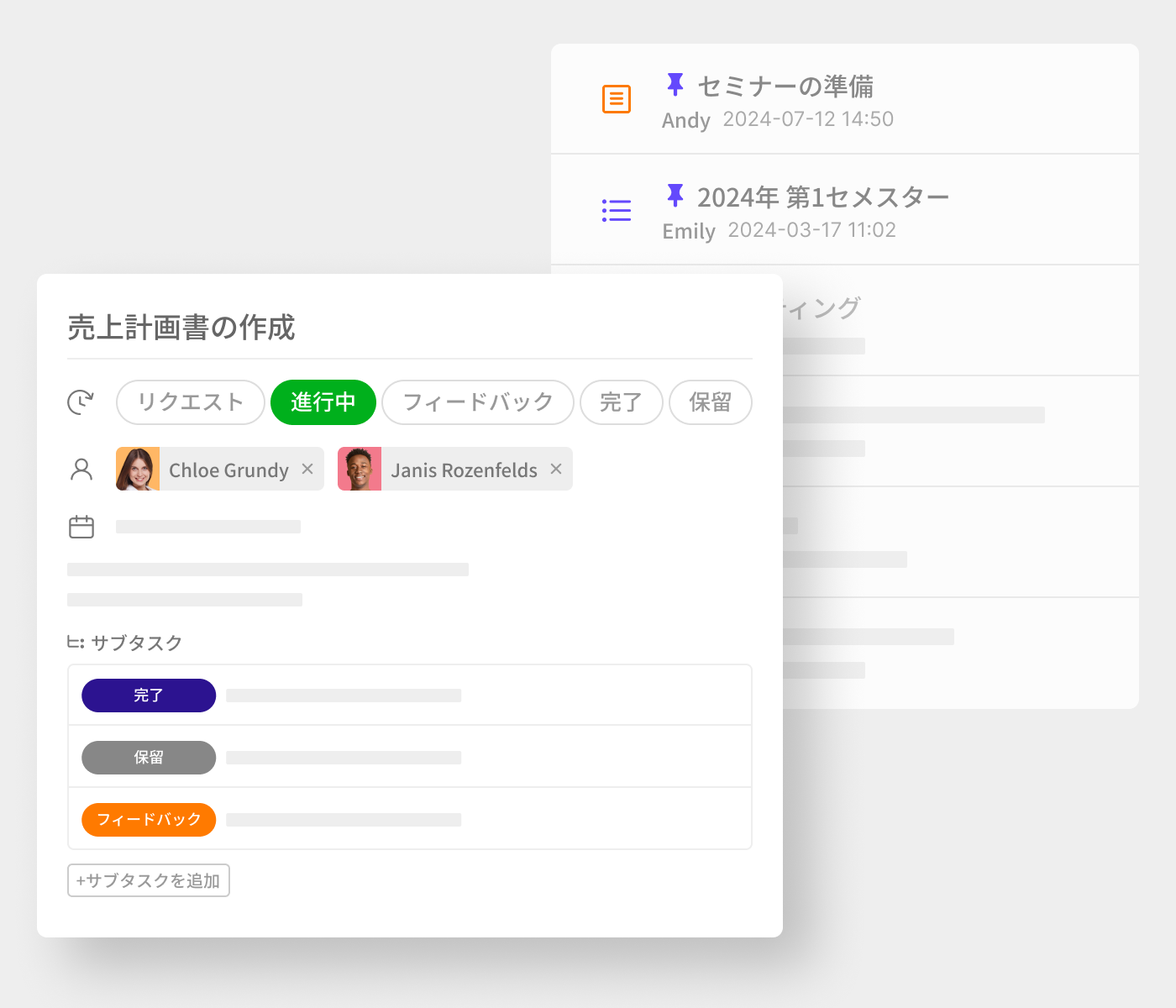
Task: Click the +サブタスクを追加 button
Action: [149, 880]
